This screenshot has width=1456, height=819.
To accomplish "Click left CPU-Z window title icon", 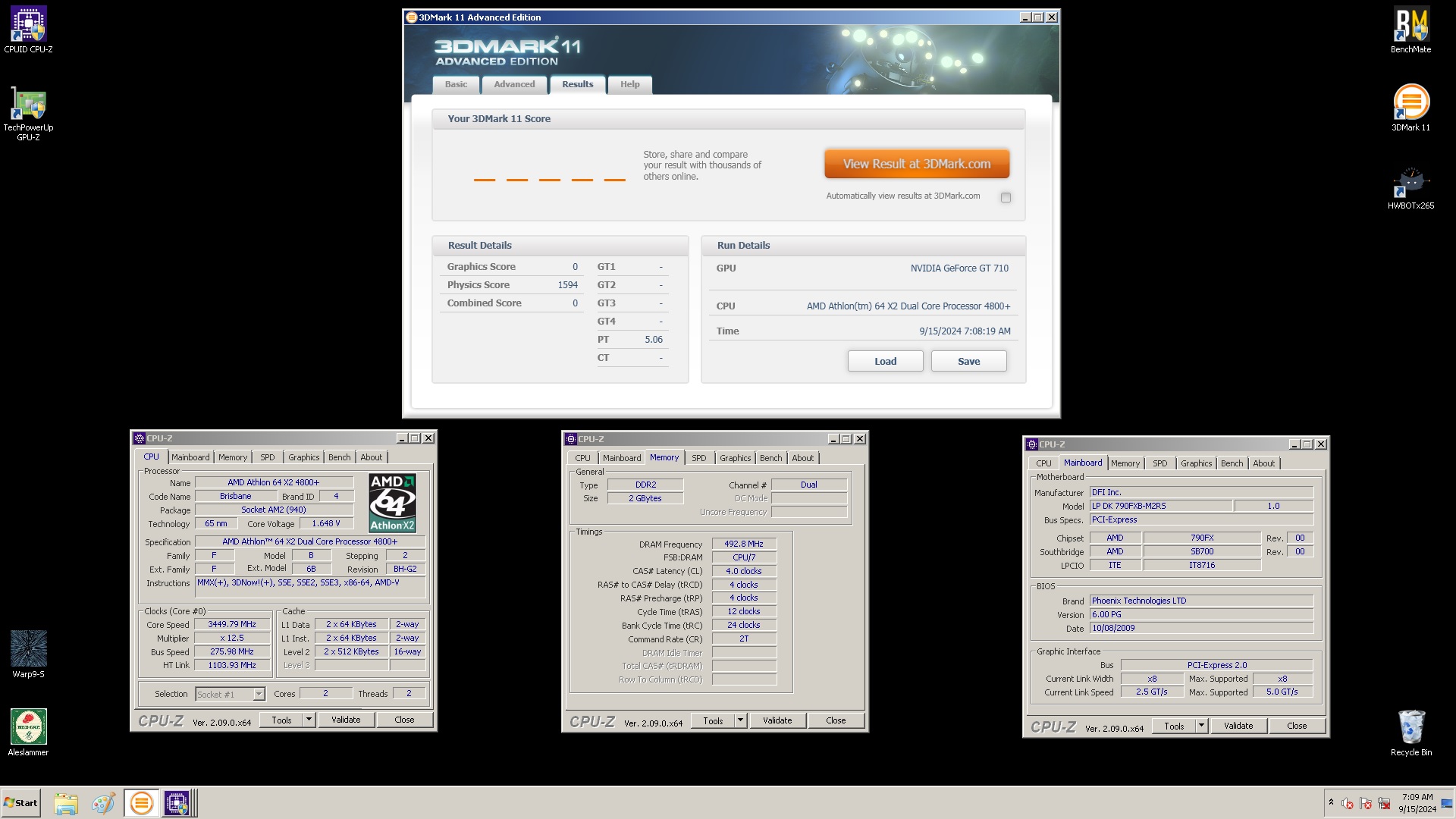I will pos(139,438).
